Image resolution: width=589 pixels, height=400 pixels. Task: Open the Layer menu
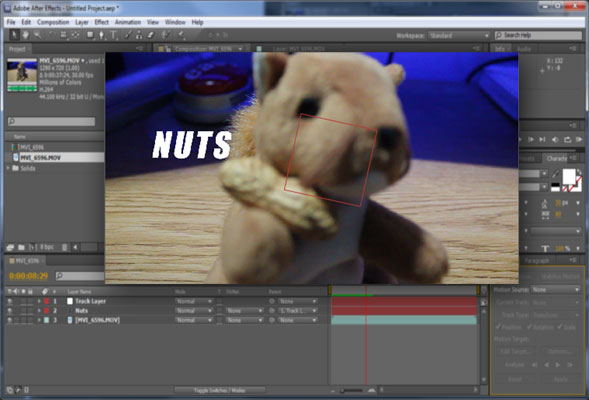[82, 22]
